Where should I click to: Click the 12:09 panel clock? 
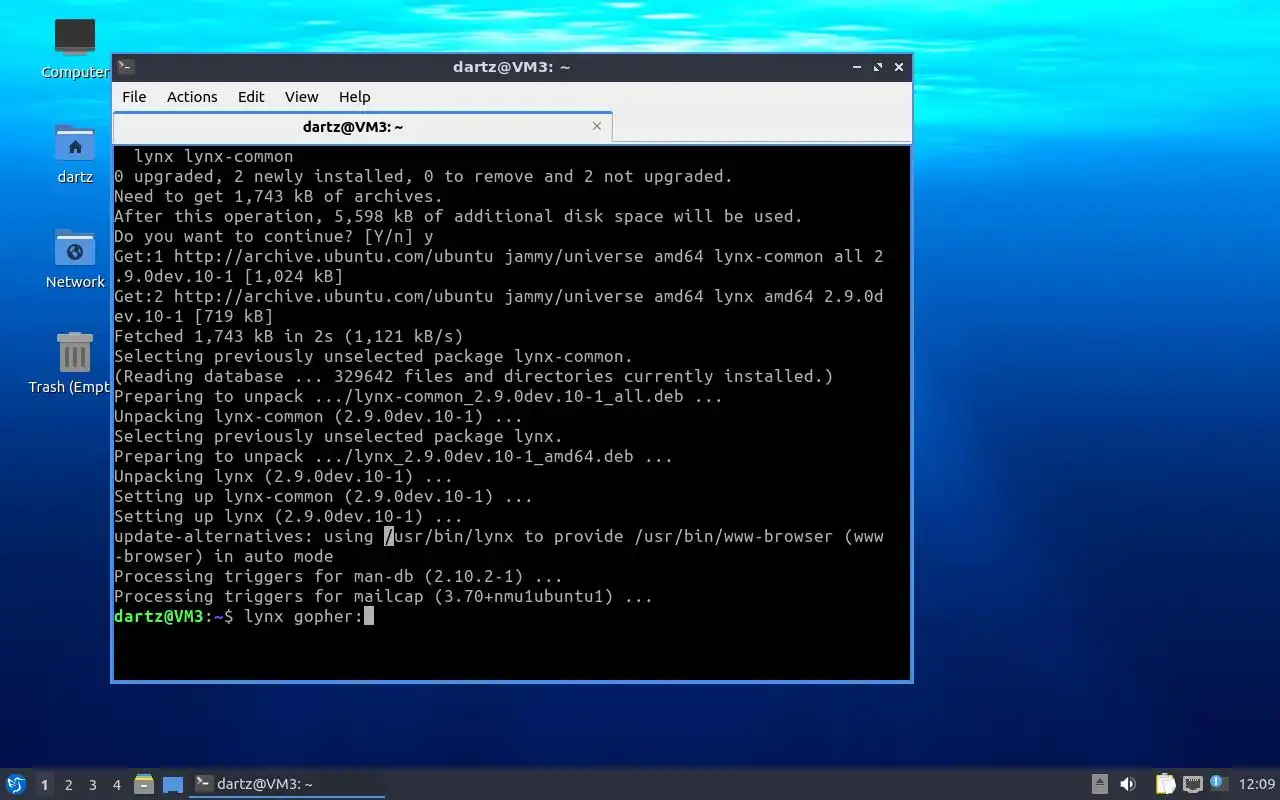click(1257, 784)
